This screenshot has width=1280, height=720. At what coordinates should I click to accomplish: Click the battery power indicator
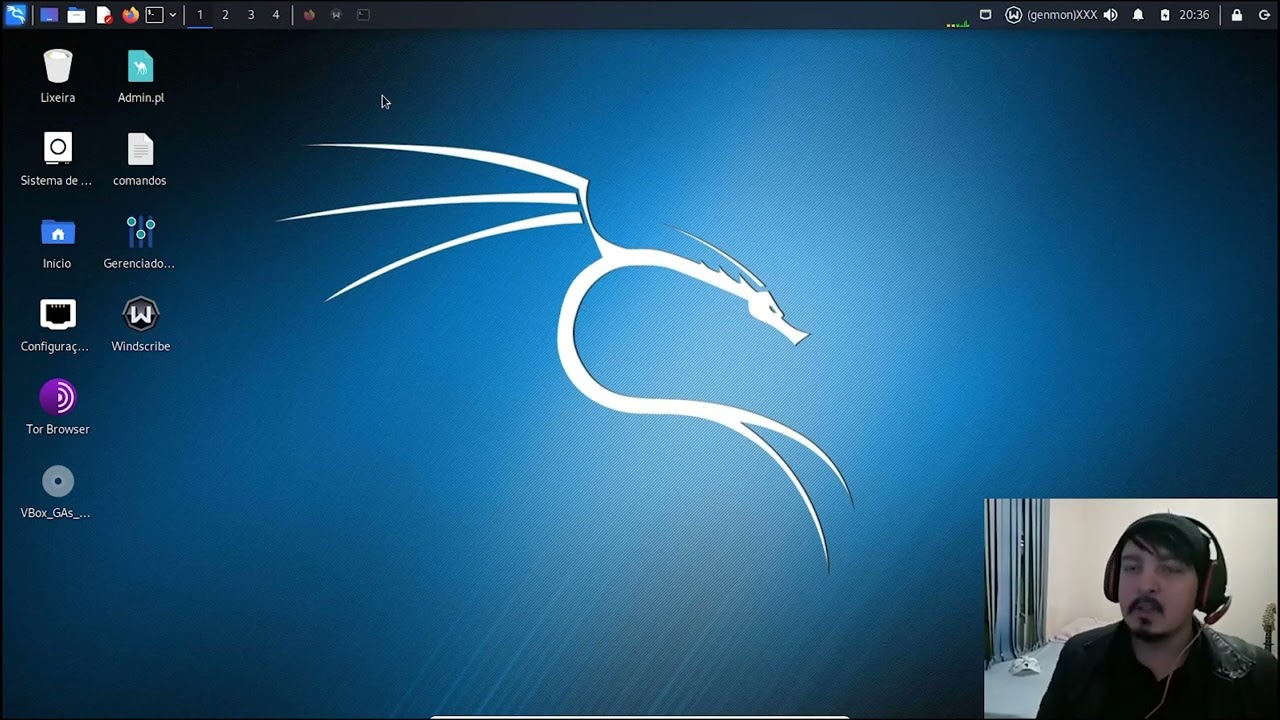click(1165, 15)
